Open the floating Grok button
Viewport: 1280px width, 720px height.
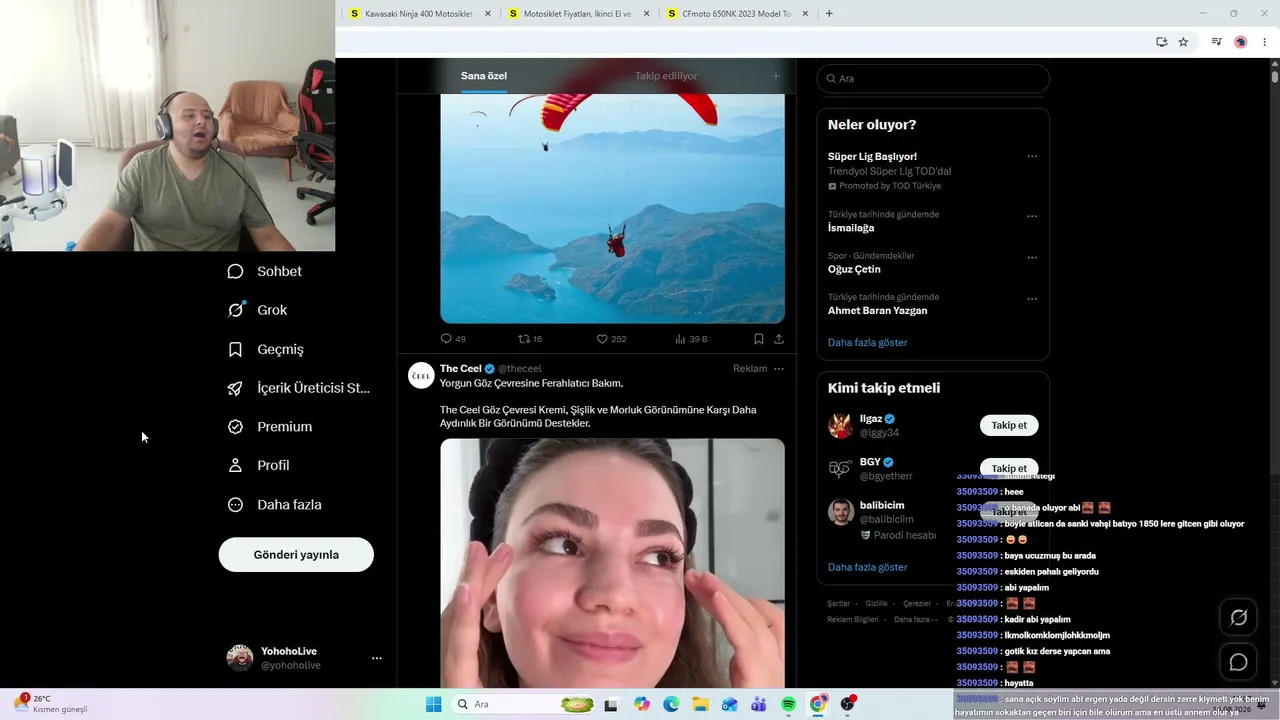pyautogui.click(x=1238, y=618)
